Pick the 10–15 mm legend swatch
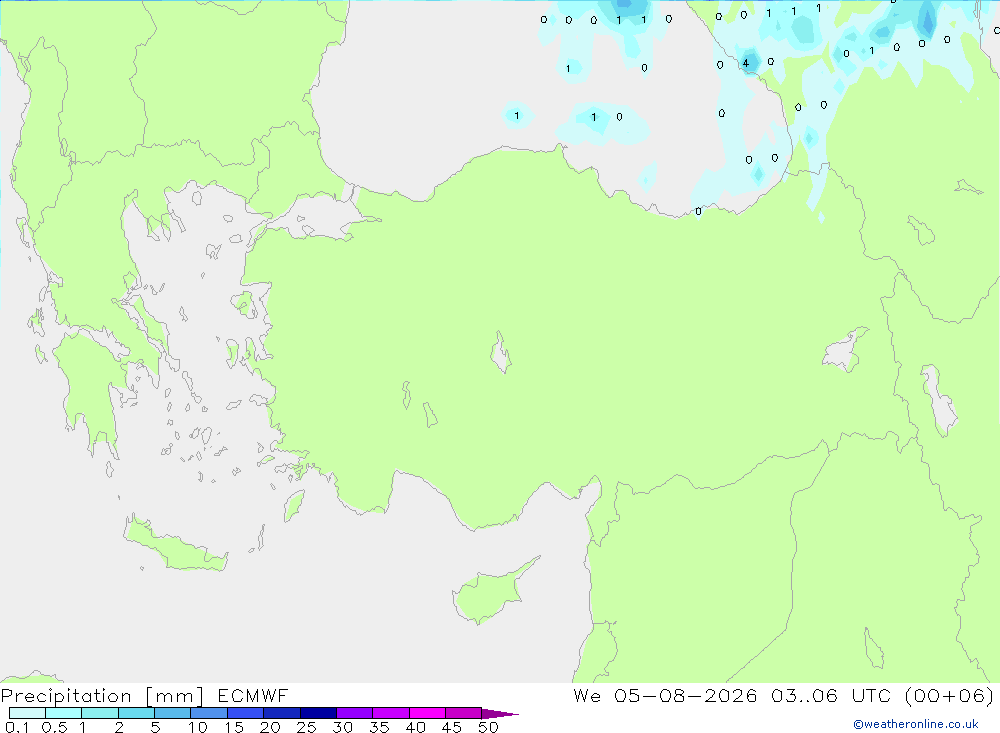This screenshot has height=733, width=1000. click(209, 713)
